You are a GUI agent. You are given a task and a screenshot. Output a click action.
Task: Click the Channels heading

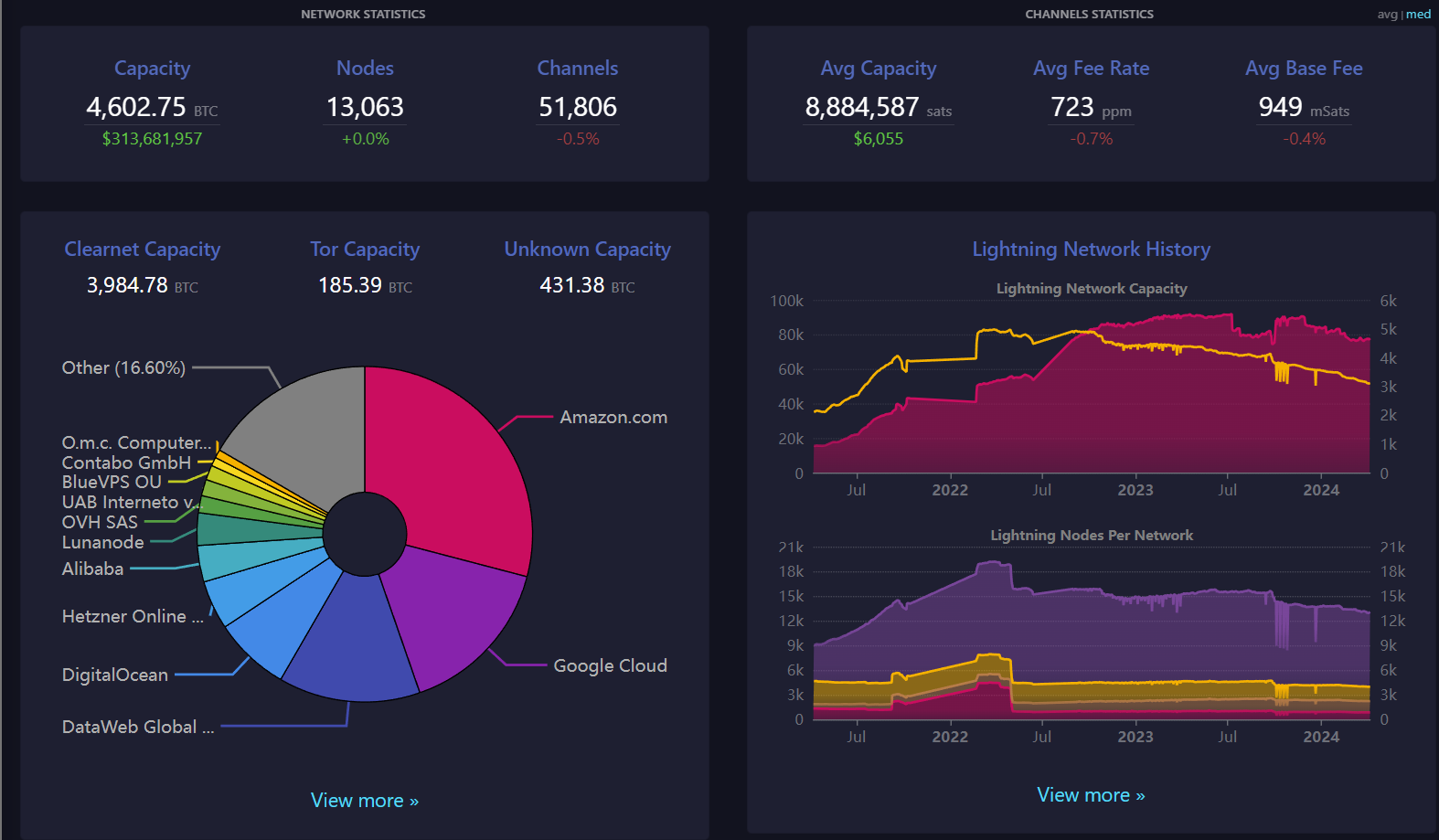click(x=578, y=69)
